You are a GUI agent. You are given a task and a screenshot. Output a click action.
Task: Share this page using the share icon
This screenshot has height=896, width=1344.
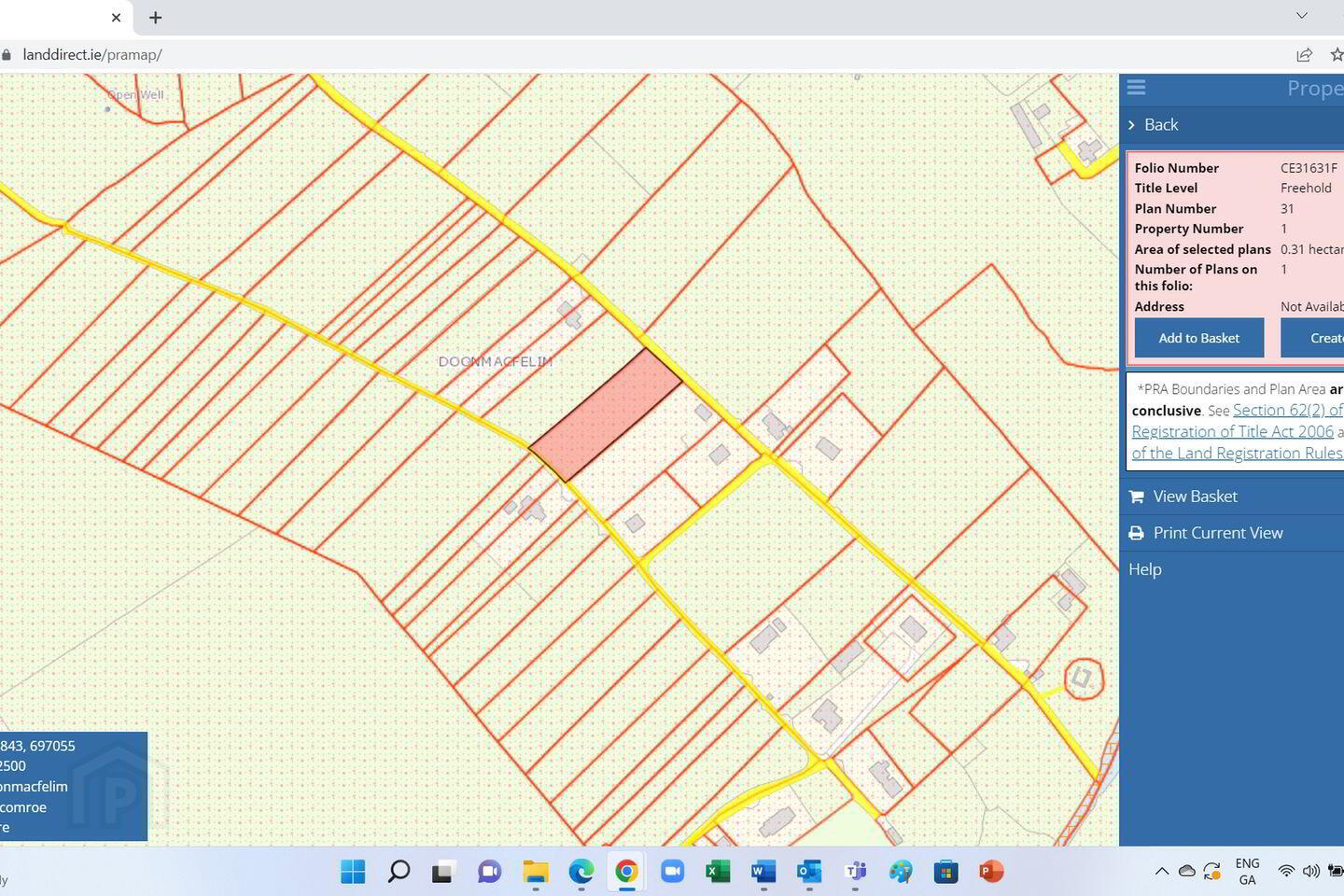coord(1305,55)
